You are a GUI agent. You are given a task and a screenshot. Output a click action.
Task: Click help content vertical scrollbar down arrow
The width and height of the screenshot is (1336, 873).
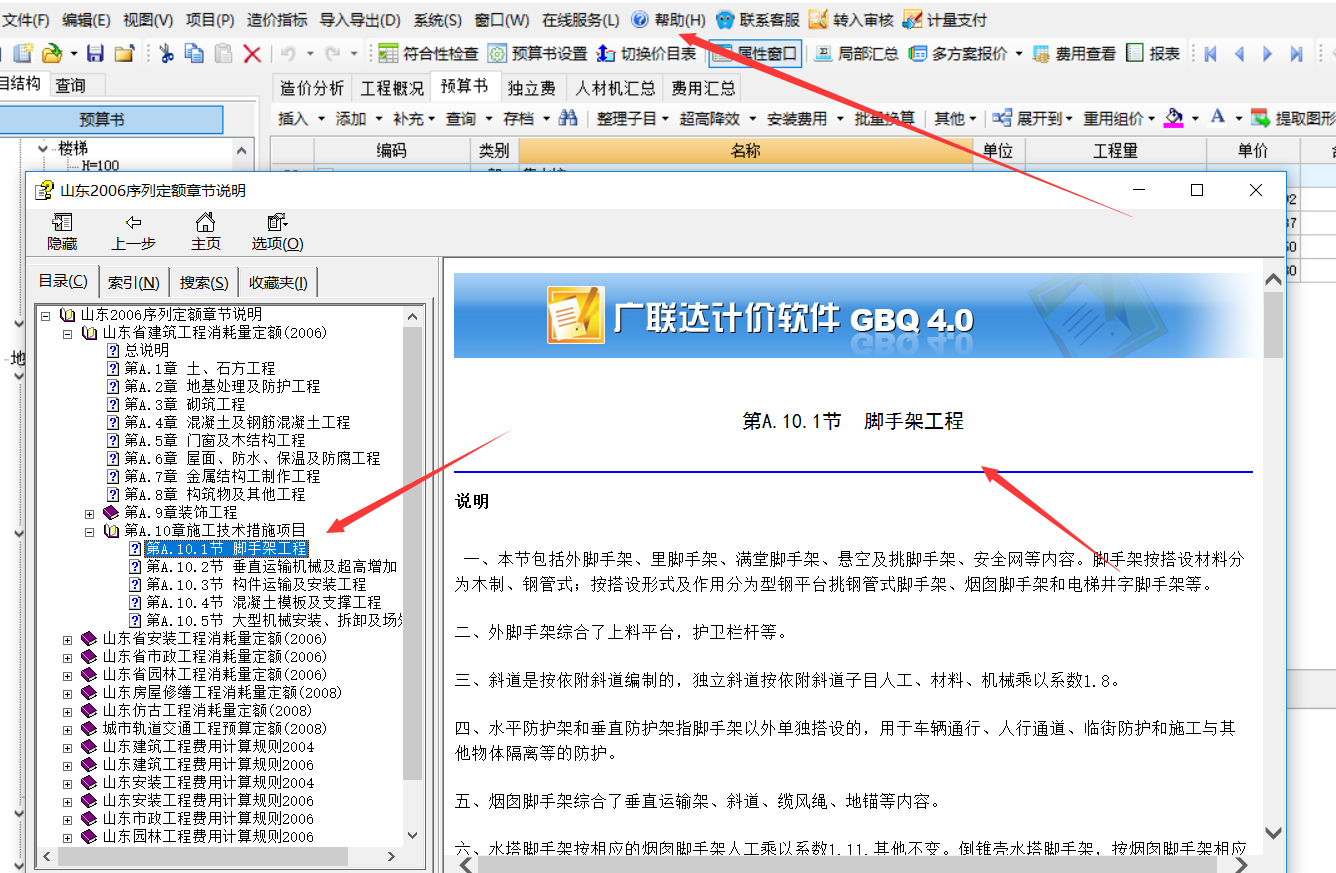coord(1273,832)
